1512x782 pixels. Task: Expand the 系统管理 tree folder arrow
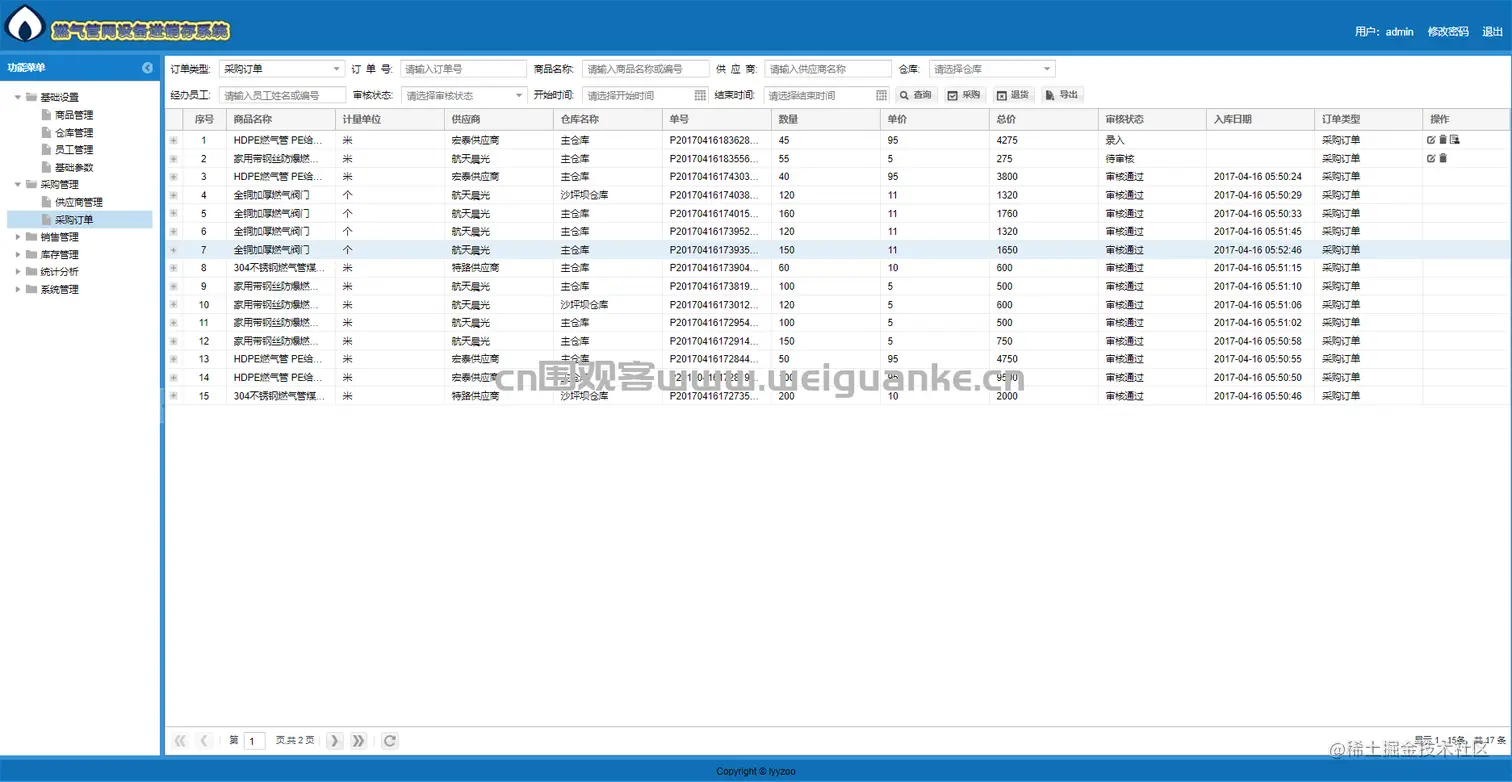17,289
